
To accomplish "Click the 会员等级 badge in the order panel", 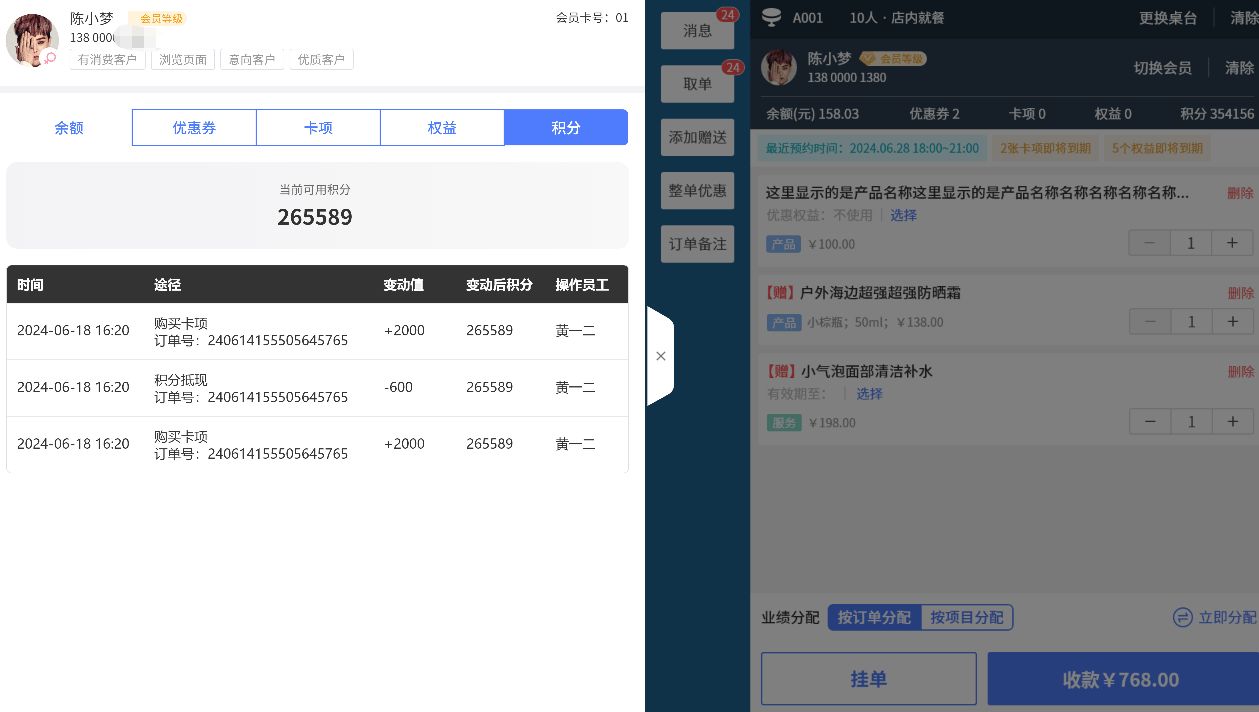I will point(893,59).
